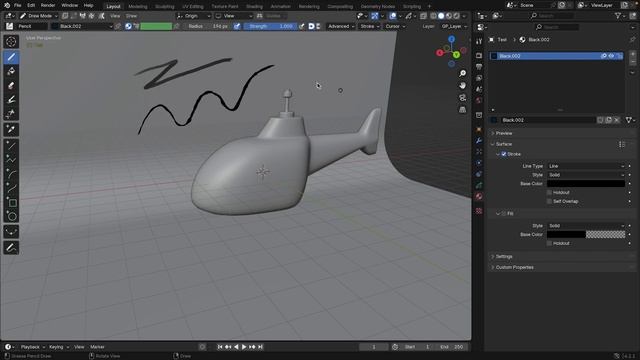Open the Render properties tab

coord(479,56)
